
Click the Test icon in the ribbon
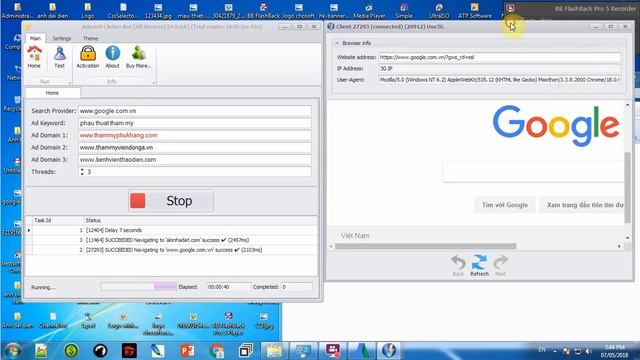tap(60, 57)
